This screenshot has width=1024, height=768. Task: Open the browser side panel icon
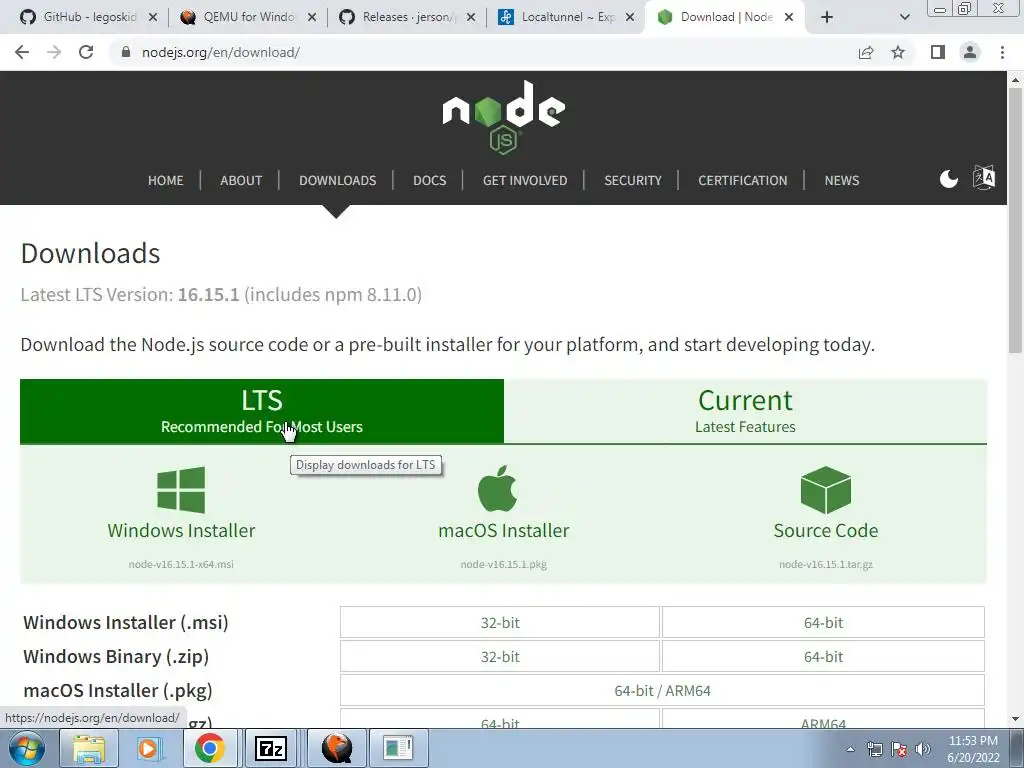[x=938, y=52]
